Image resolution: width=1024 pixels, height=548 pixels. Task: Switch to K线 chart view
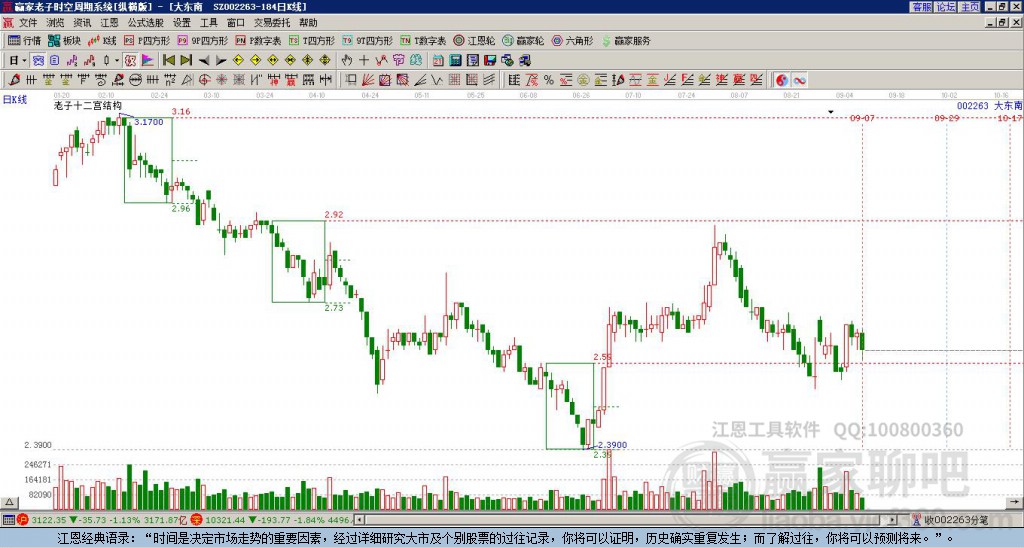click(102, 40)
